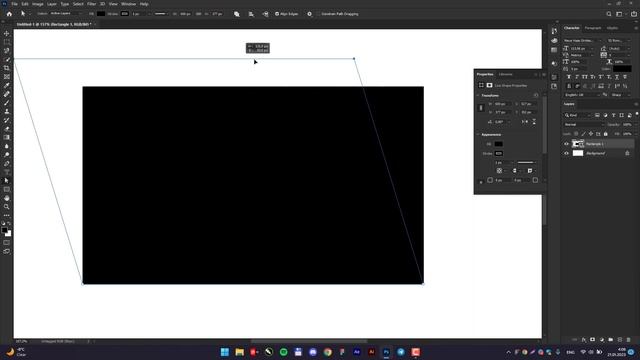This screenshot has width=640, height=360.
Task: Click the Character panel text color swatch
Action: 622,69
